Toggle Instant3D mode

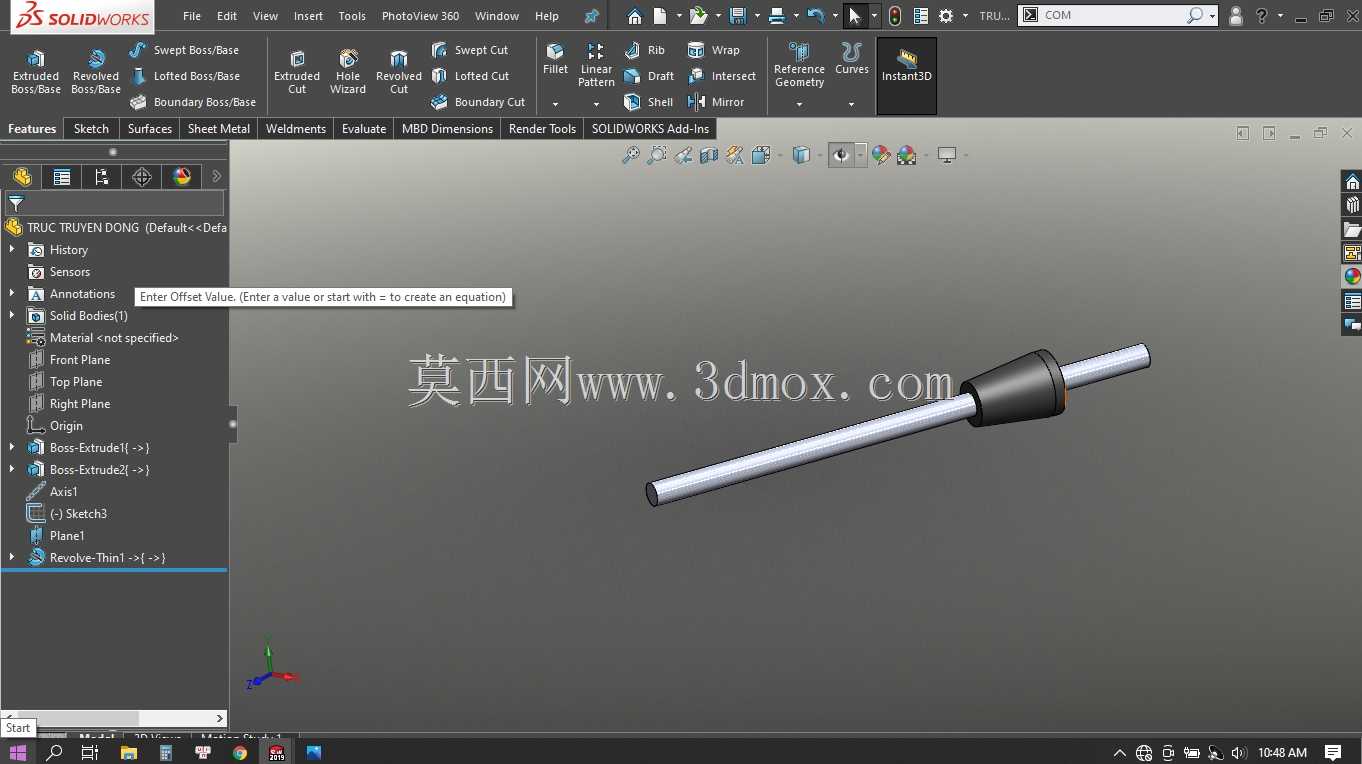907,75
